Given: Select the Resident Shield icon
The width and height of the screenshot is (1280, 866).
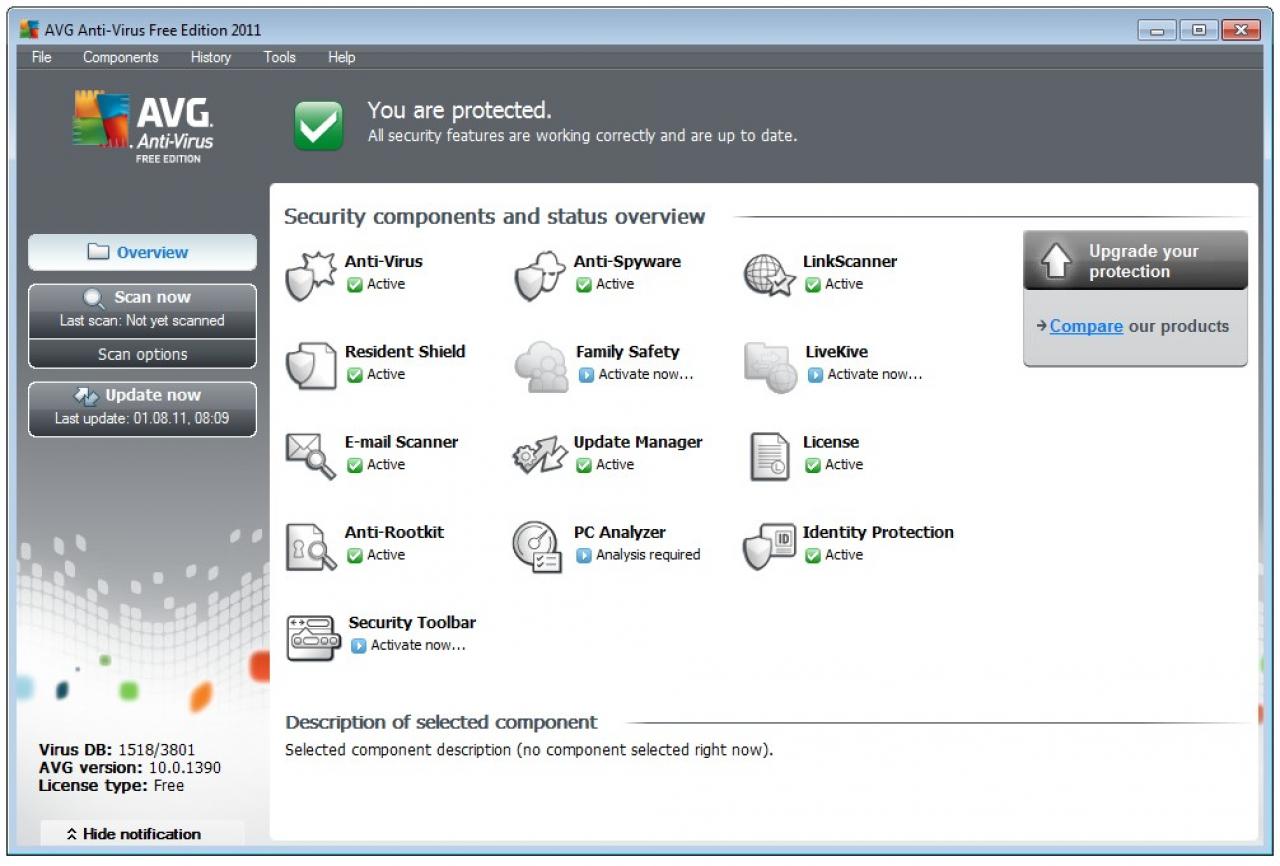Looking at the screenshot, I should [x=310, y=366].
